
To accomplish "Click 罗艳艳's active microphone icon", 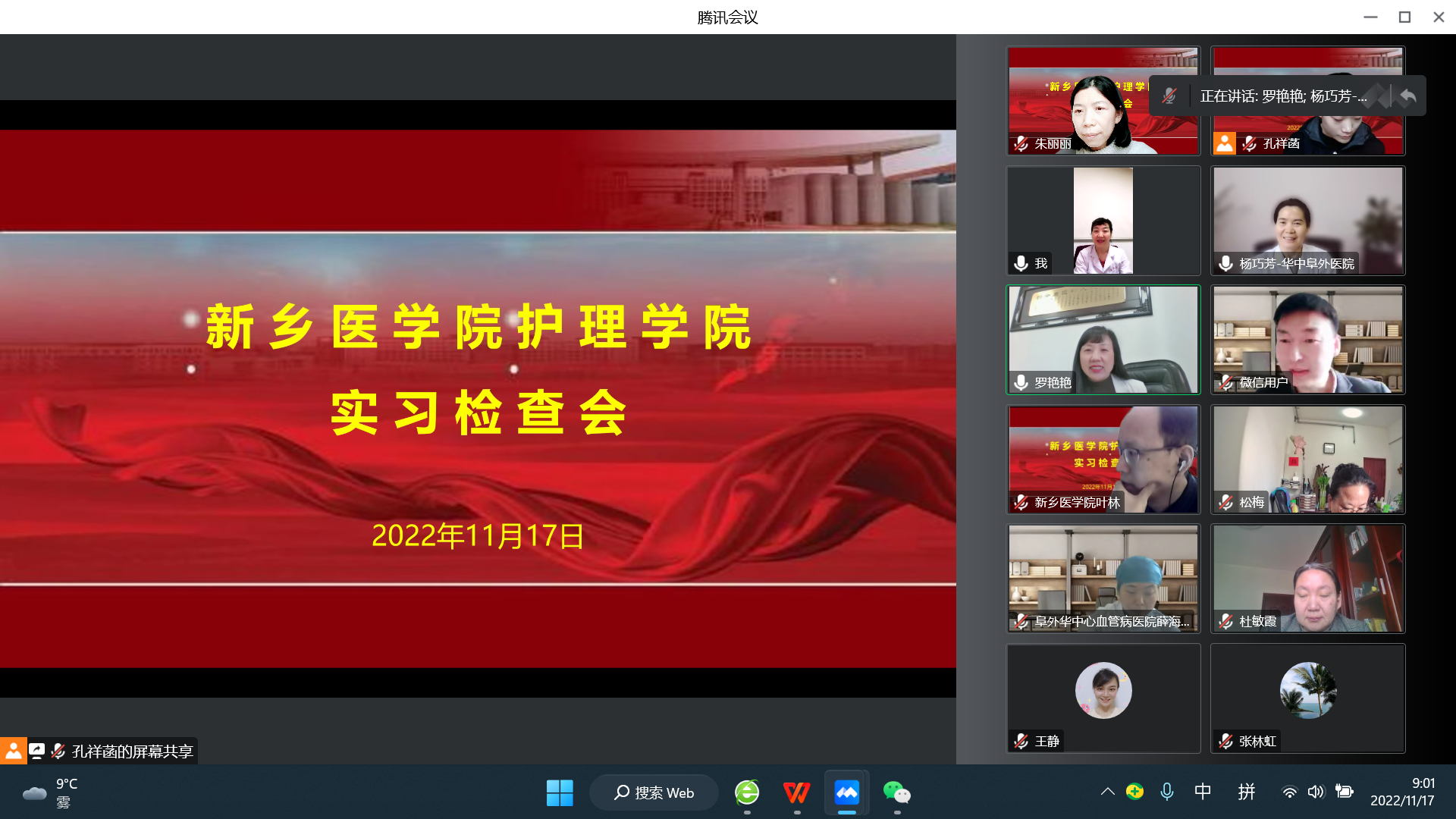I will click(1021, 383).
